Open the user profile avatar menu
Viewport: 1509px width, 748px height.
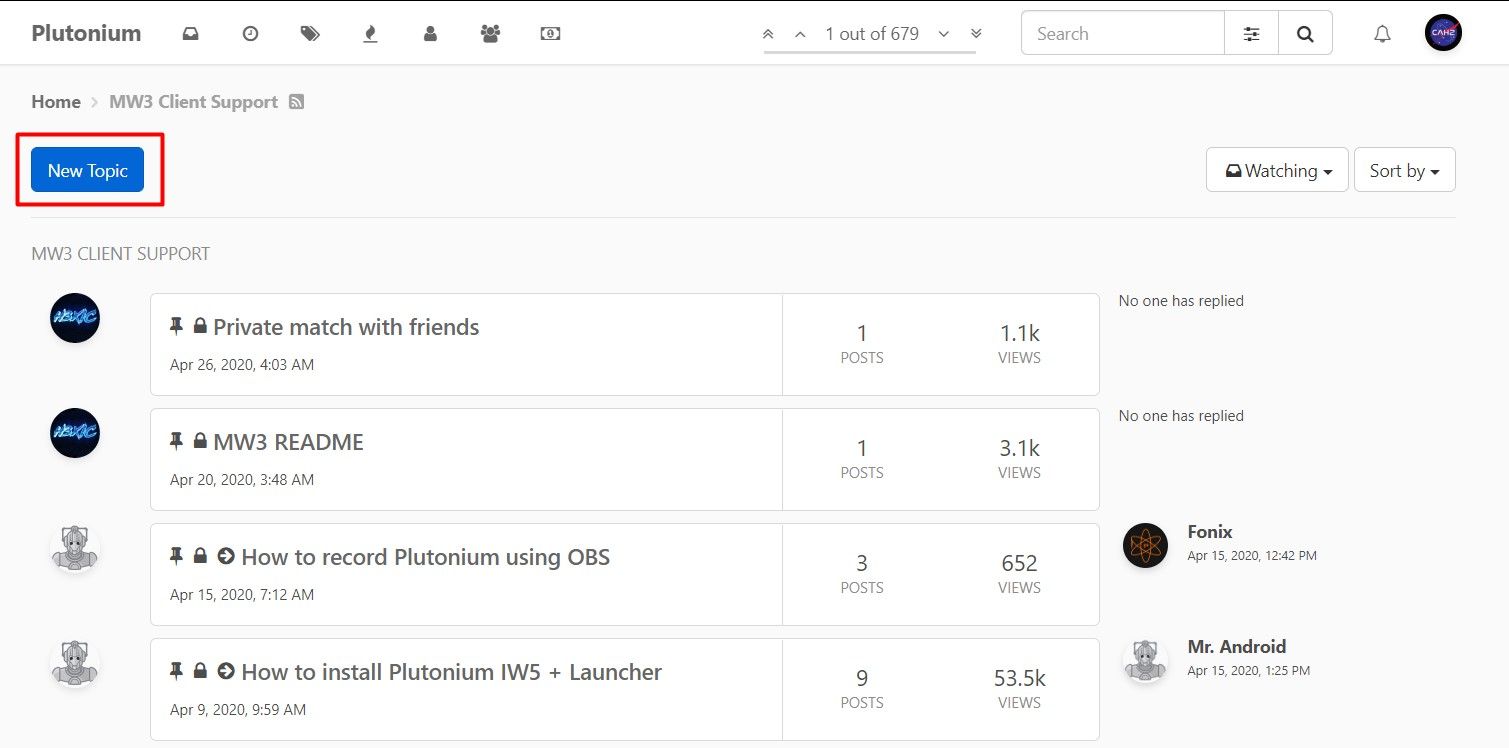click(x=1443, y=33)
